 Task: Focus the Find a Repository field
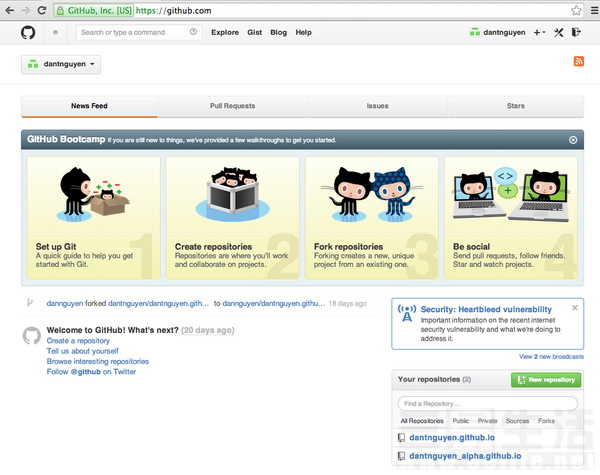[x=488, y=403]
